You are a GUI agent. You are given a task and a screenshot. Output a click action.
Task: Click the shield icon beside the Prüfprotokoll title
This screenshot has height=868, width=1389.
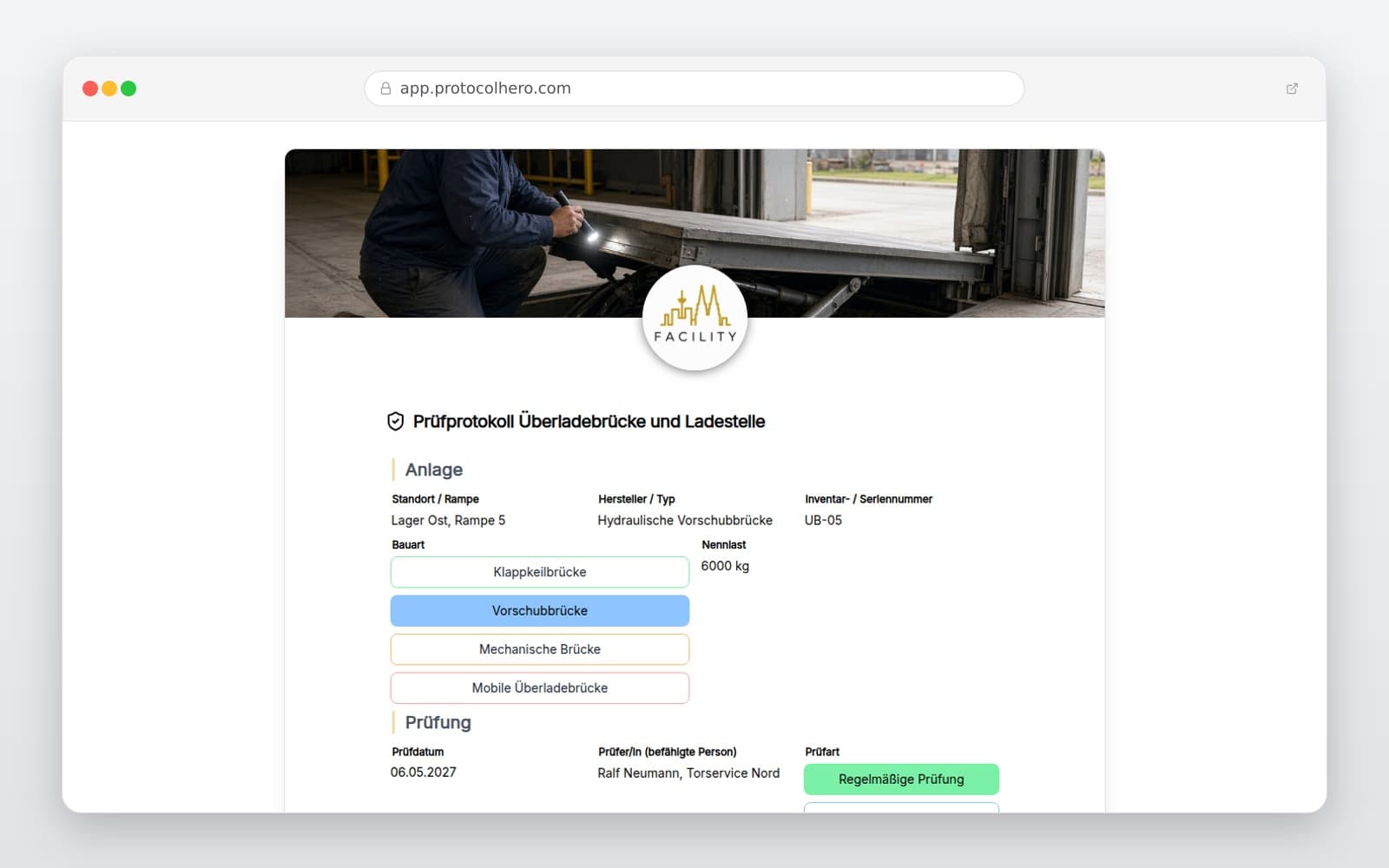[395, 422]
